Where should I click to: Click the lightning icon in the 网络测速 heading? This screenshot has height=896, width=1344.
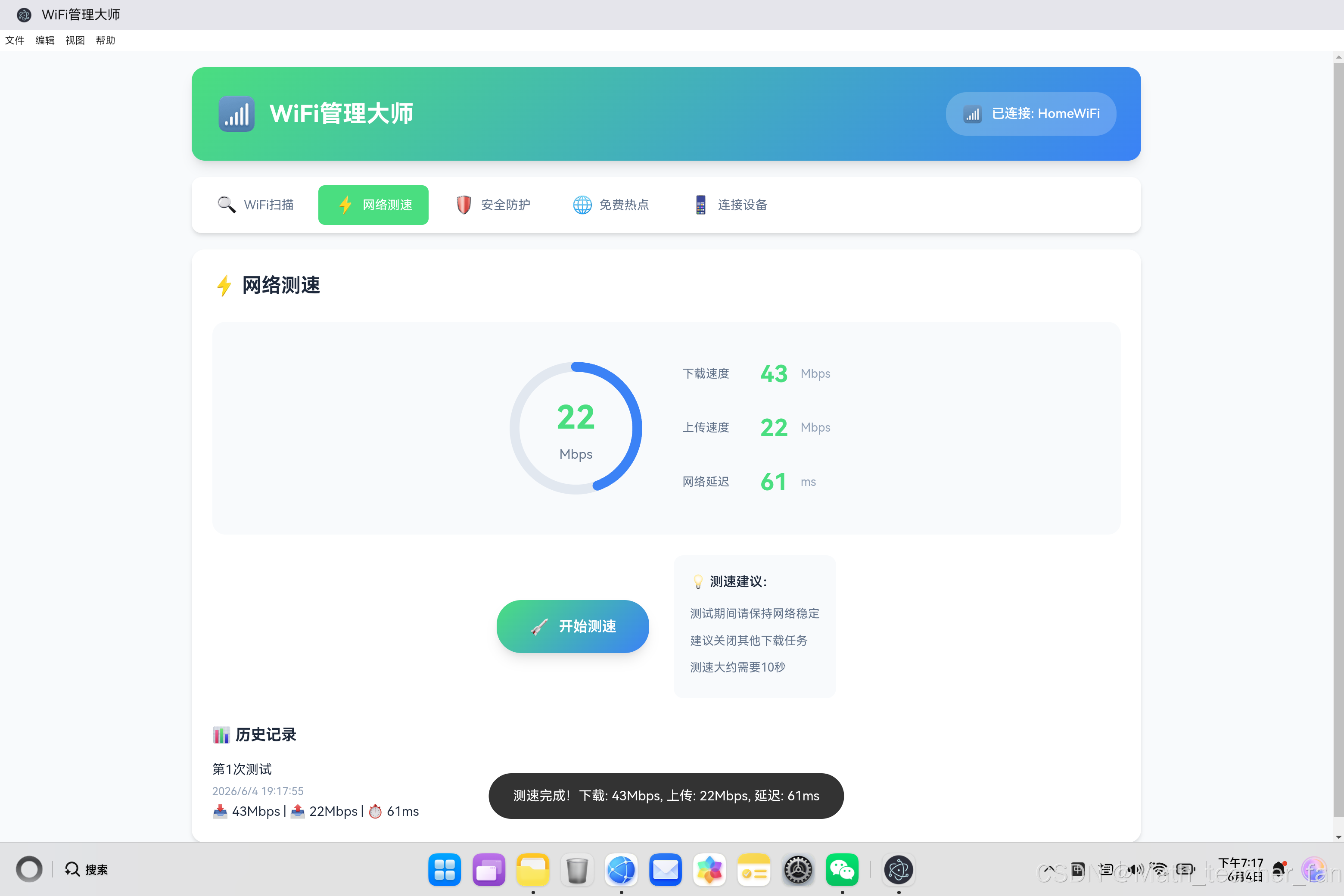[x=224, y=285]
